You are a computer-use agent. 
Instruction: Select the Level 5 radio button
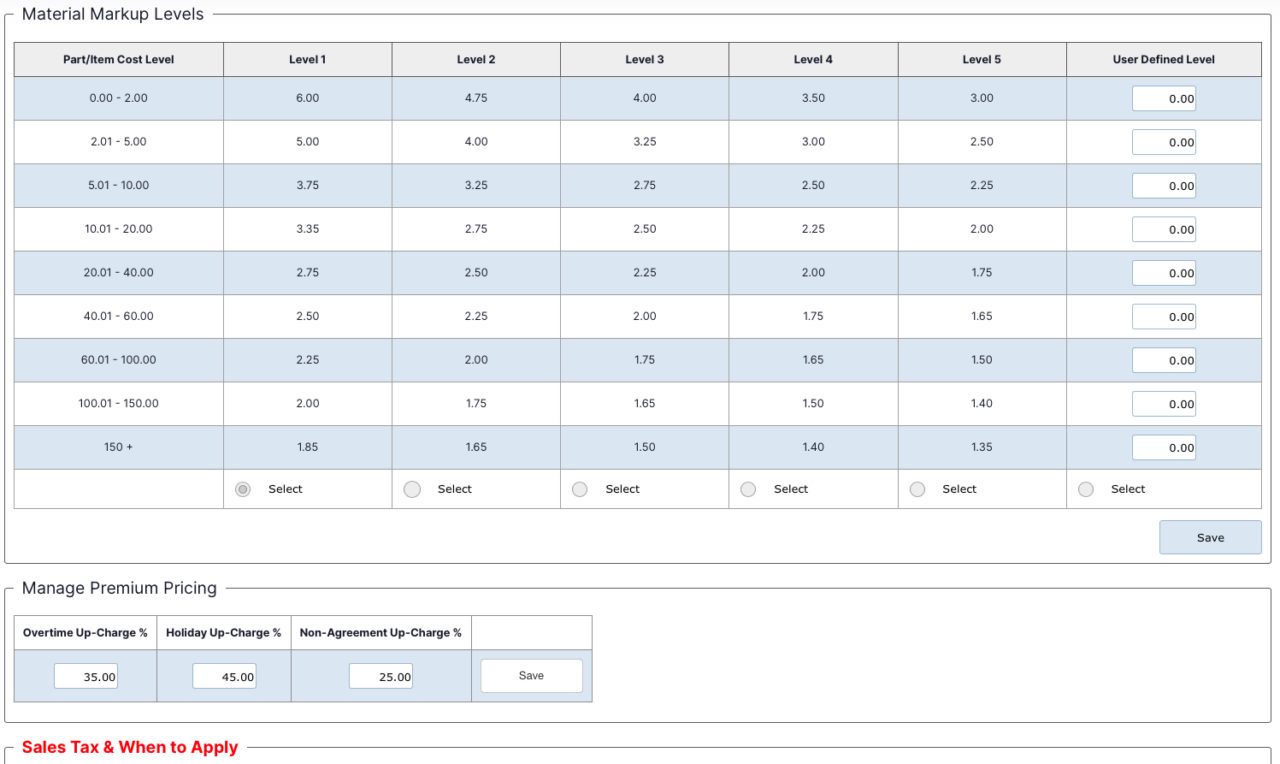click(x=917, y=489)
